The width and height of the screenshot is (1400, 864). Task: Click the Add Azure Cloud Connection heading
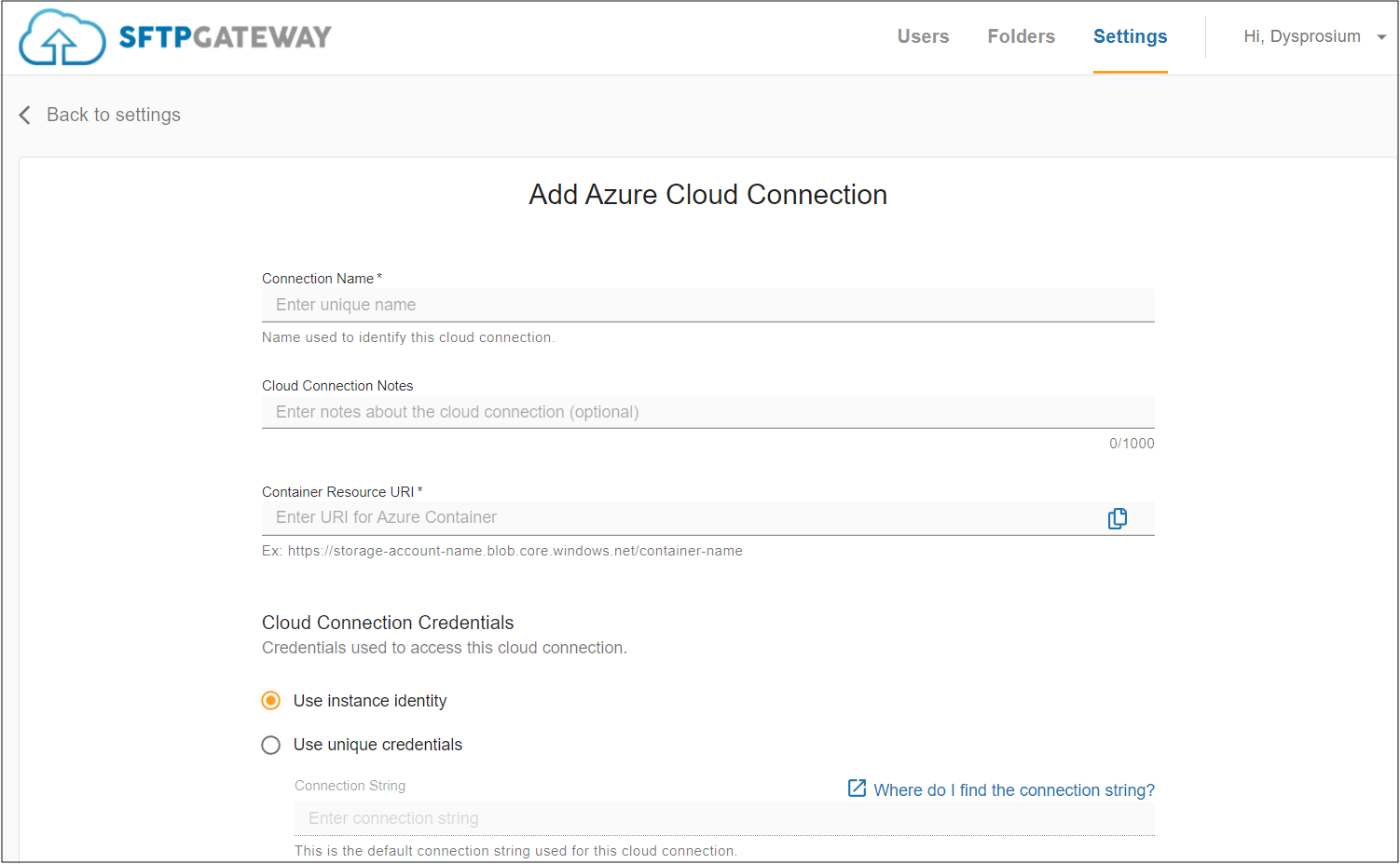(x=708, y=195)
